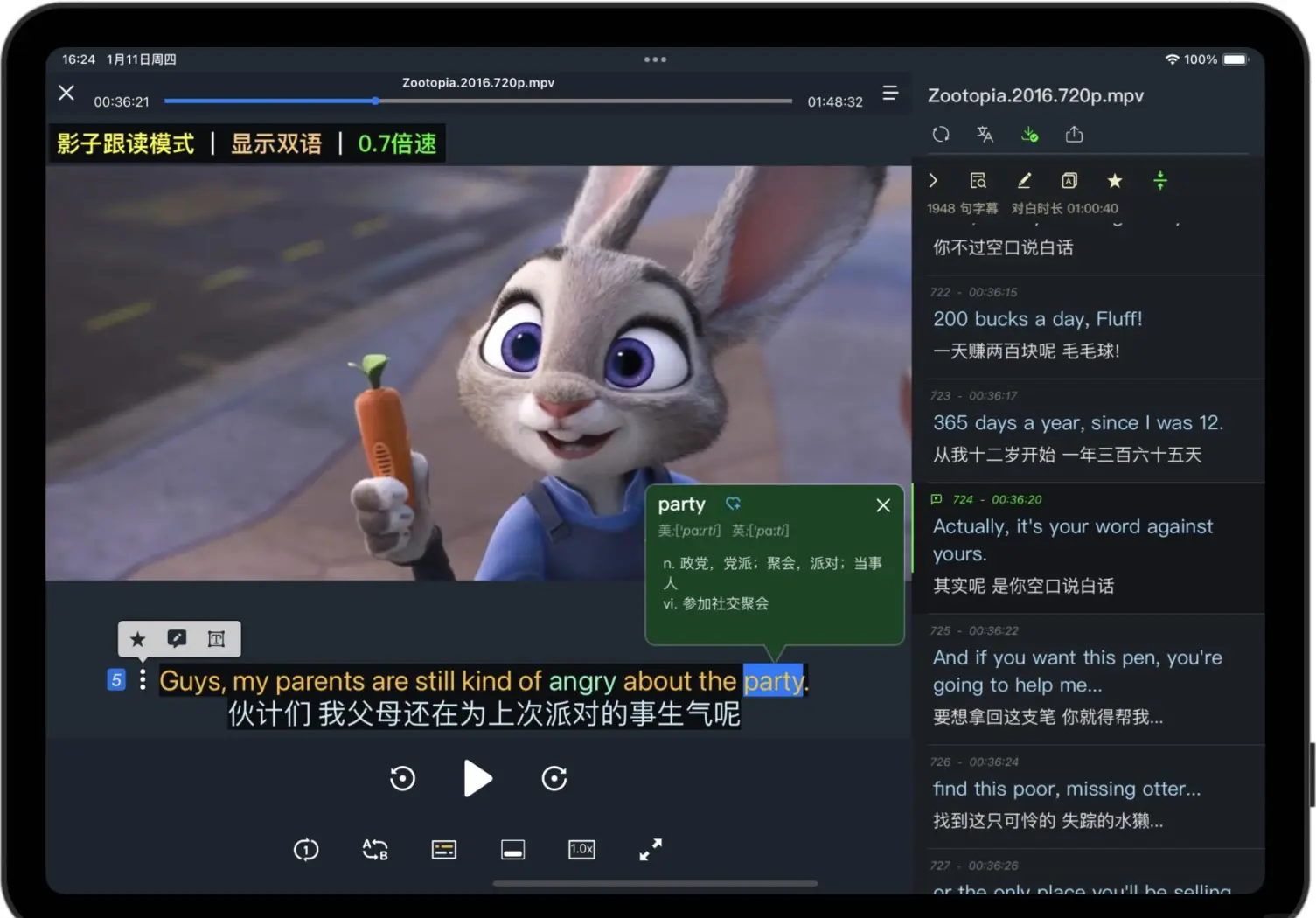Click the video frame of Judy Hopps
Viewport: 1316px width, 918px height.
pos(478,373)
